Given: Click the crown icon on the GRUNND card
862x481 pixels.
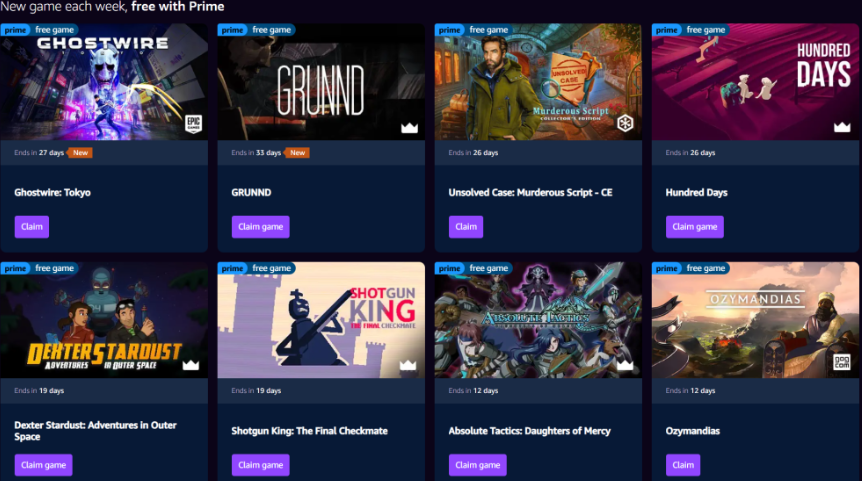Looking at the screenshot, I should point(410,128).
